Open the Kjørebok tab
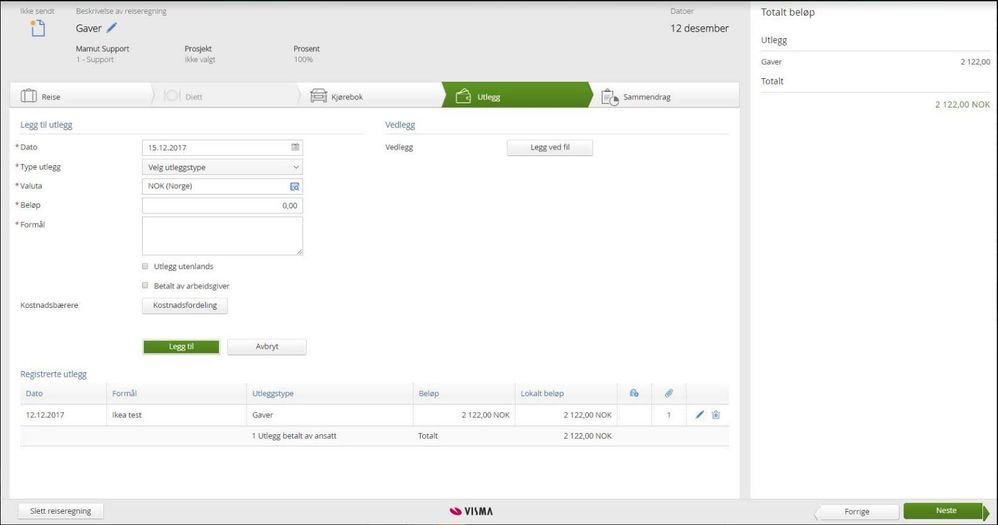Screen dimensions: 998x525 click(x=370, y=96)
